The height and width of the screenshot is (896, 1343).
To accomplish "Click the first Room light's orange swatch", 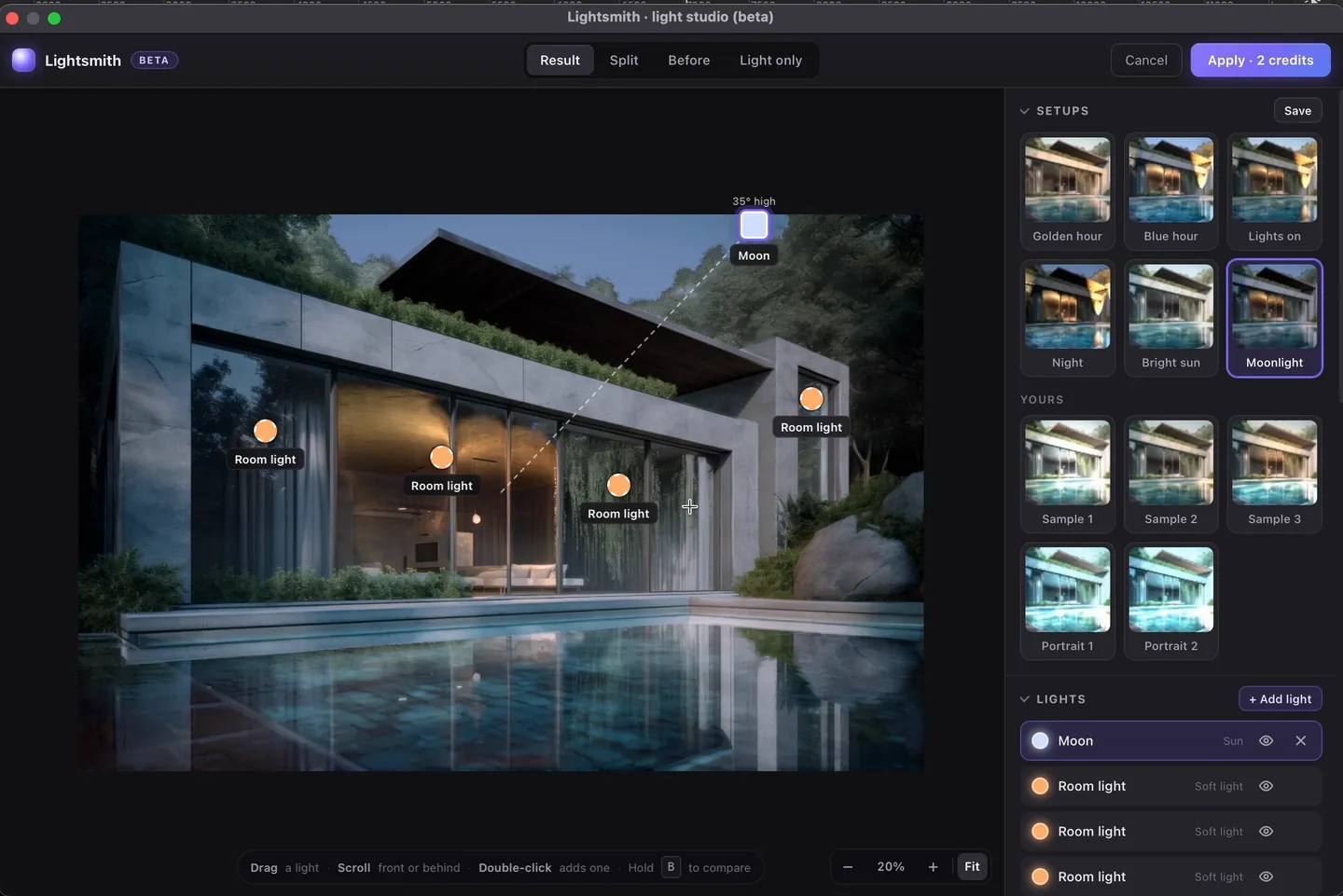I will click(1040, 786).
